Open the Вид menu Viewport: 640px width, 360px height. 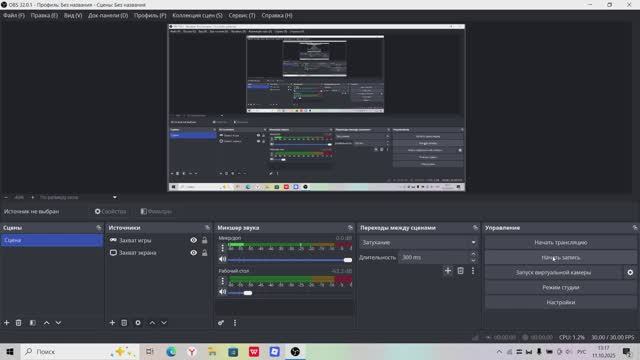pos(73,15)
